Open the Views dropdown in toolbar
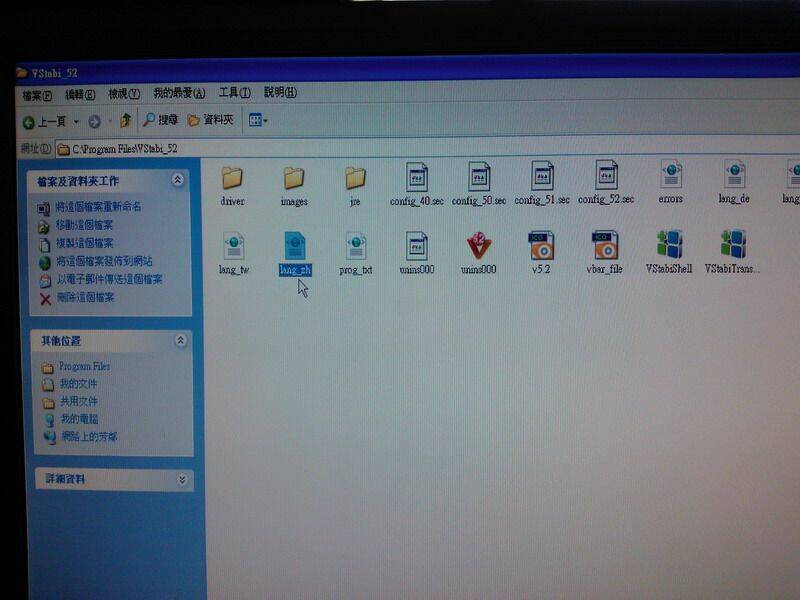This screenshot has width=800, height=600. click(258, 120)
